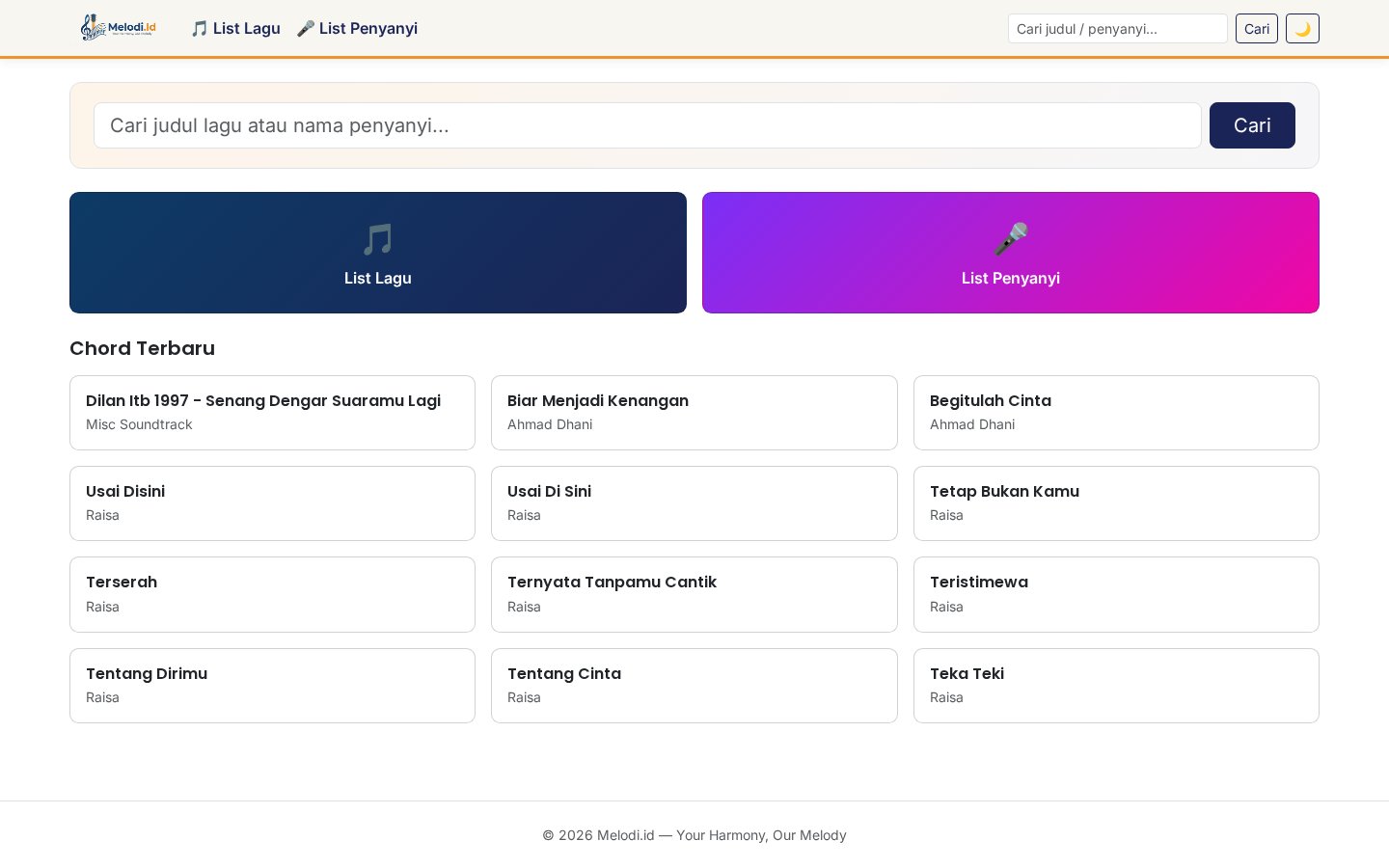Open Teristimewa chord card
Image resolution: width=1389 pixels, height=868 pixels.
(1116, 594)
